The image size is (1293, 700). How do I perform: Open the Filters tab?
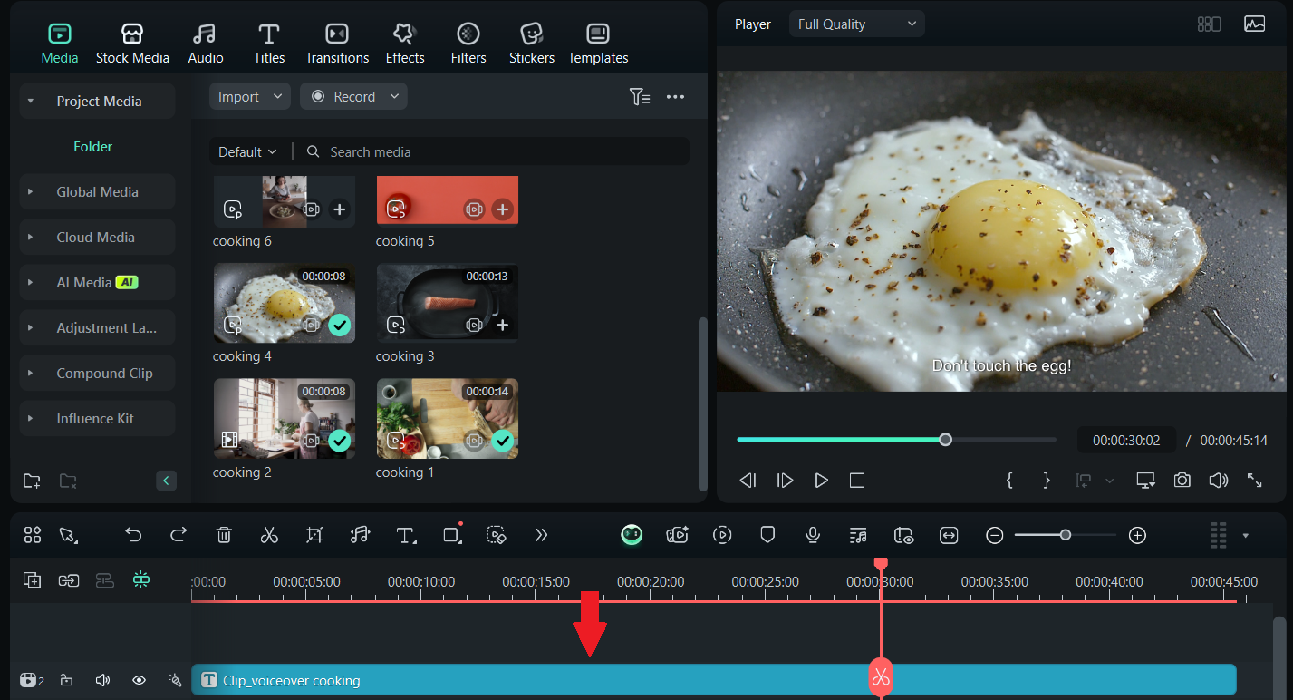(x=468, y=44)
